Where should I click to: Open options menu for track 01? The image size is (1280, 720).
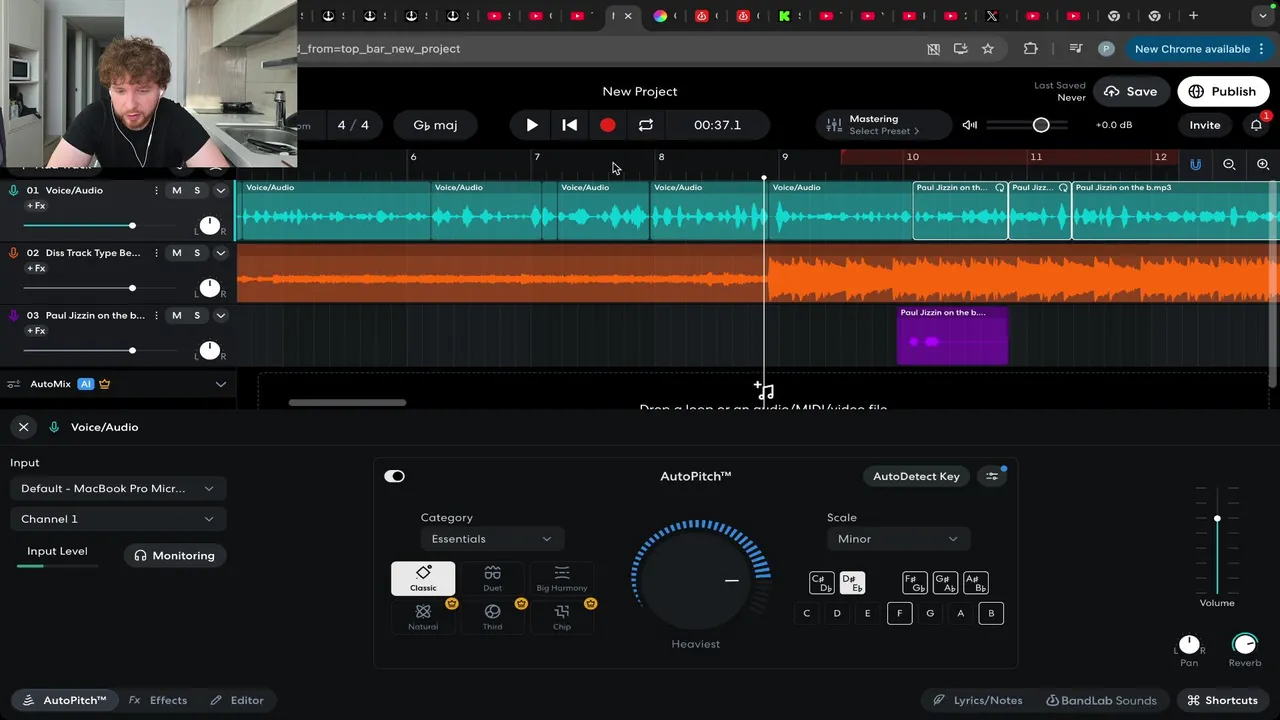(x=156, y=190)
